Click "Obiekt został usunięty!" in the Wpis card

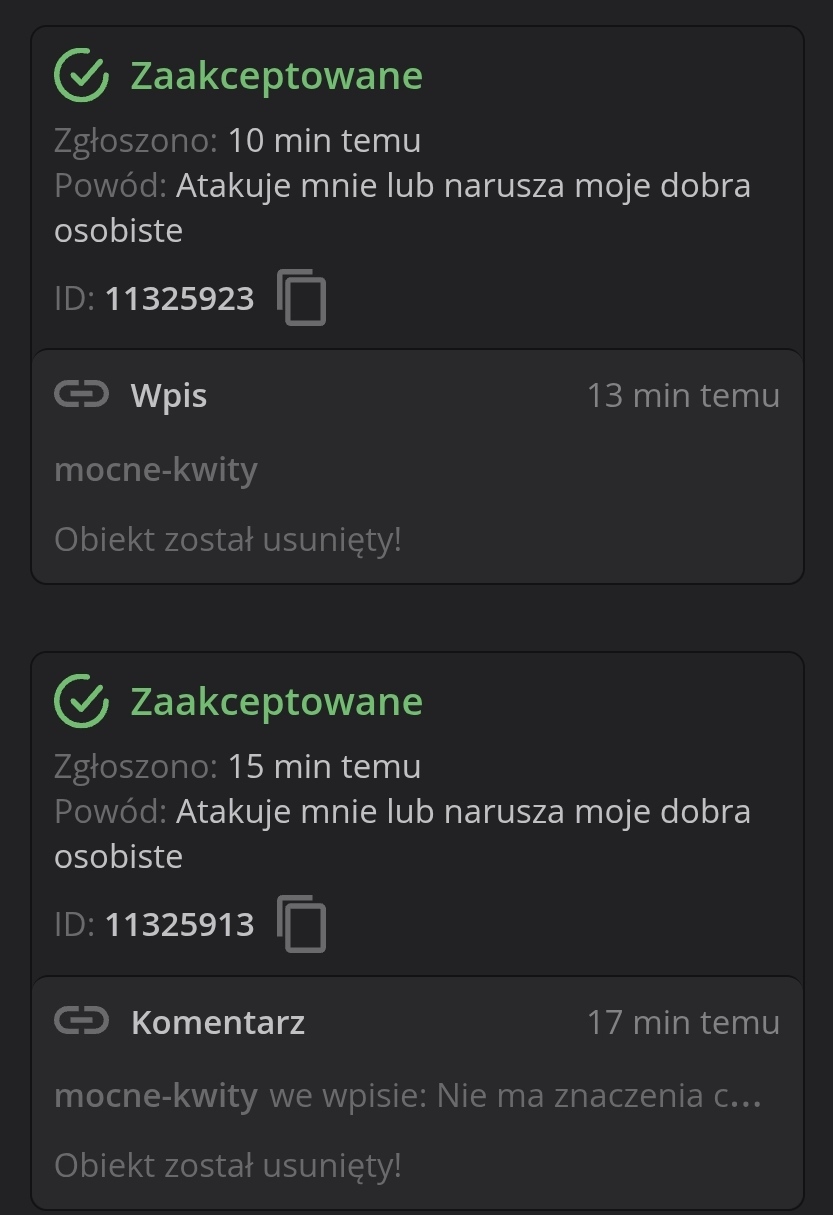click(228, 539)
